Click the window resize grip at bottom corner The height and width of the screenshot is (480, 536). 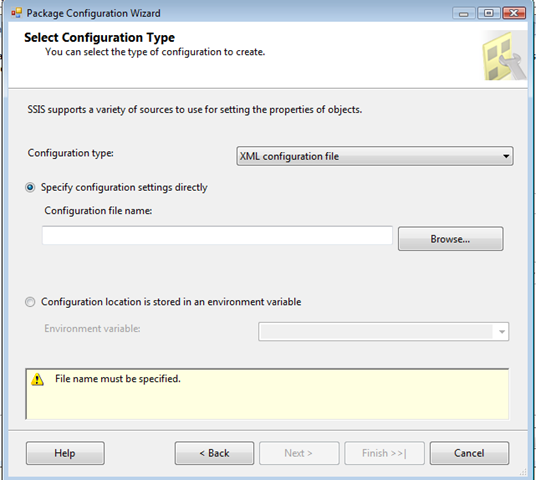pos(523,472)
